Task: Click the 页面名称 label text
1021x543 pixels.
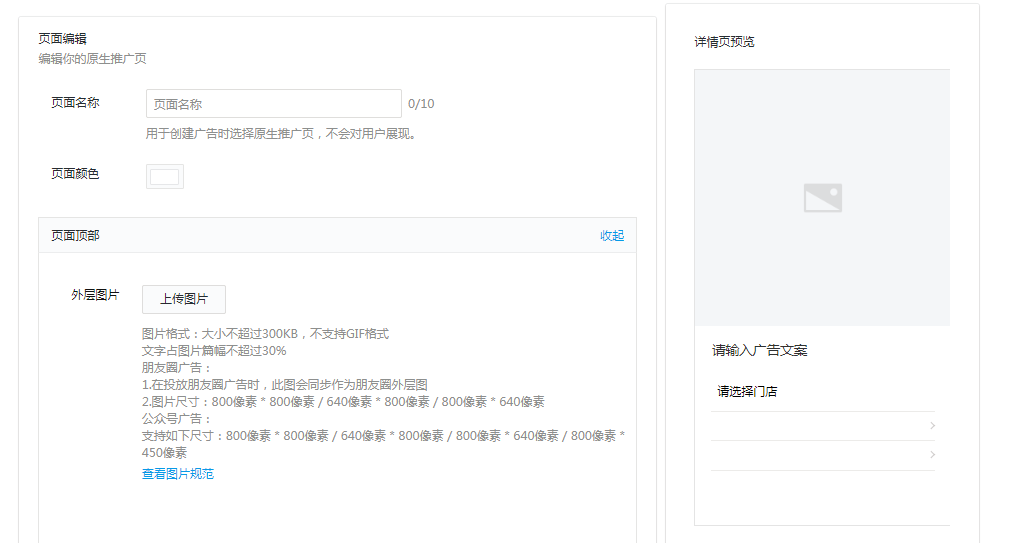Action: (75, 103)
